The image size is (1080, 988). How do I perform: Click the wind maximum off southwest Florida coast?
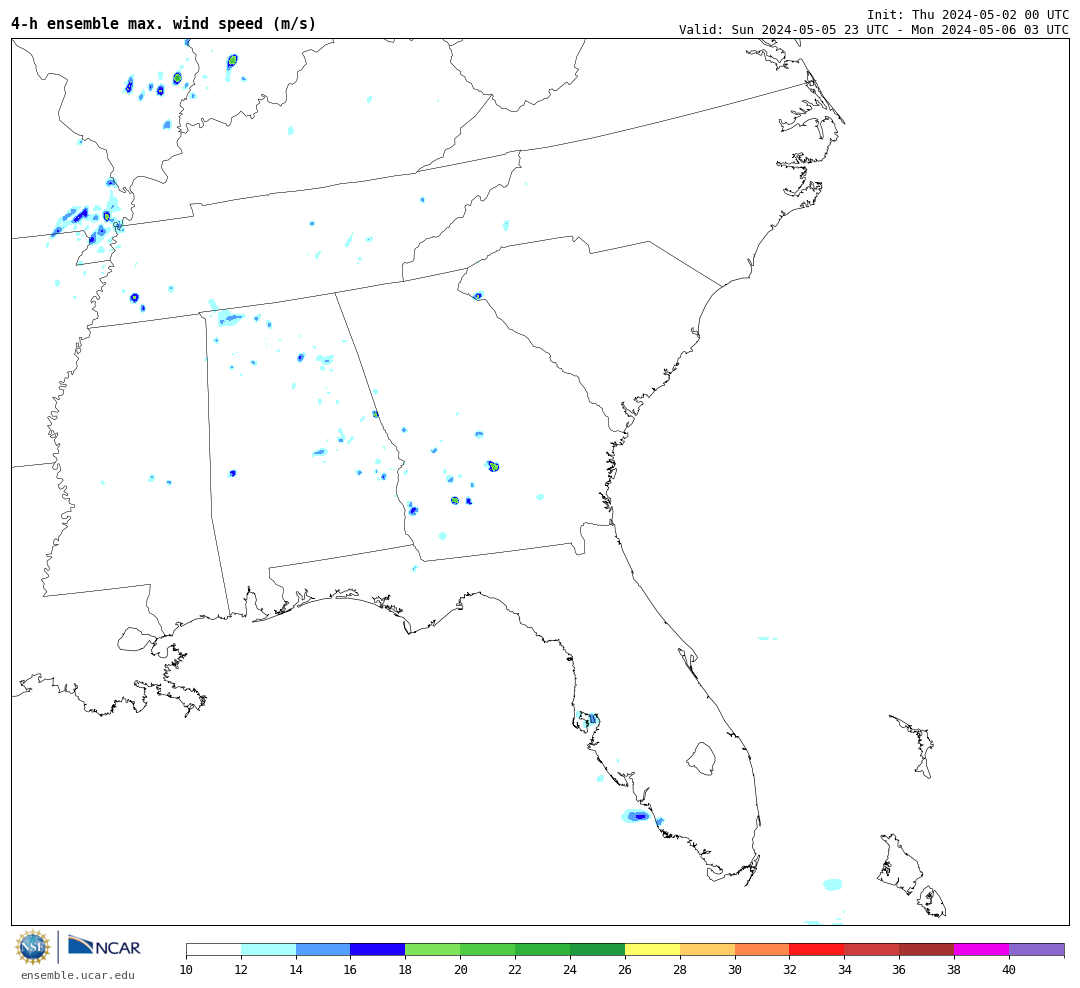pyautogui.click(x=636, y=816)
